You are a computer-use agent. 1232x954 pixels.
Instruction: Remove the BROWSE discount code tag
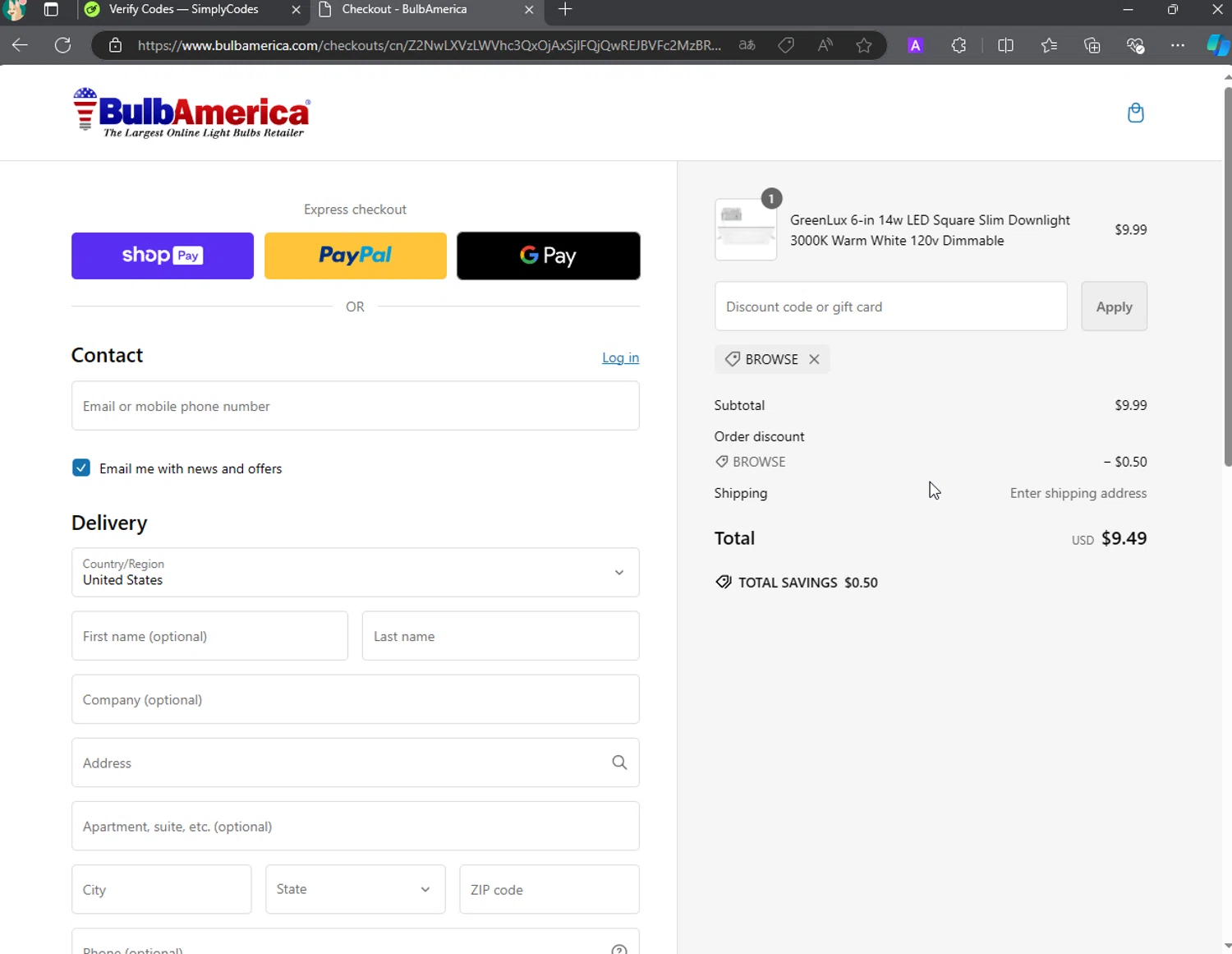point(814,359)
